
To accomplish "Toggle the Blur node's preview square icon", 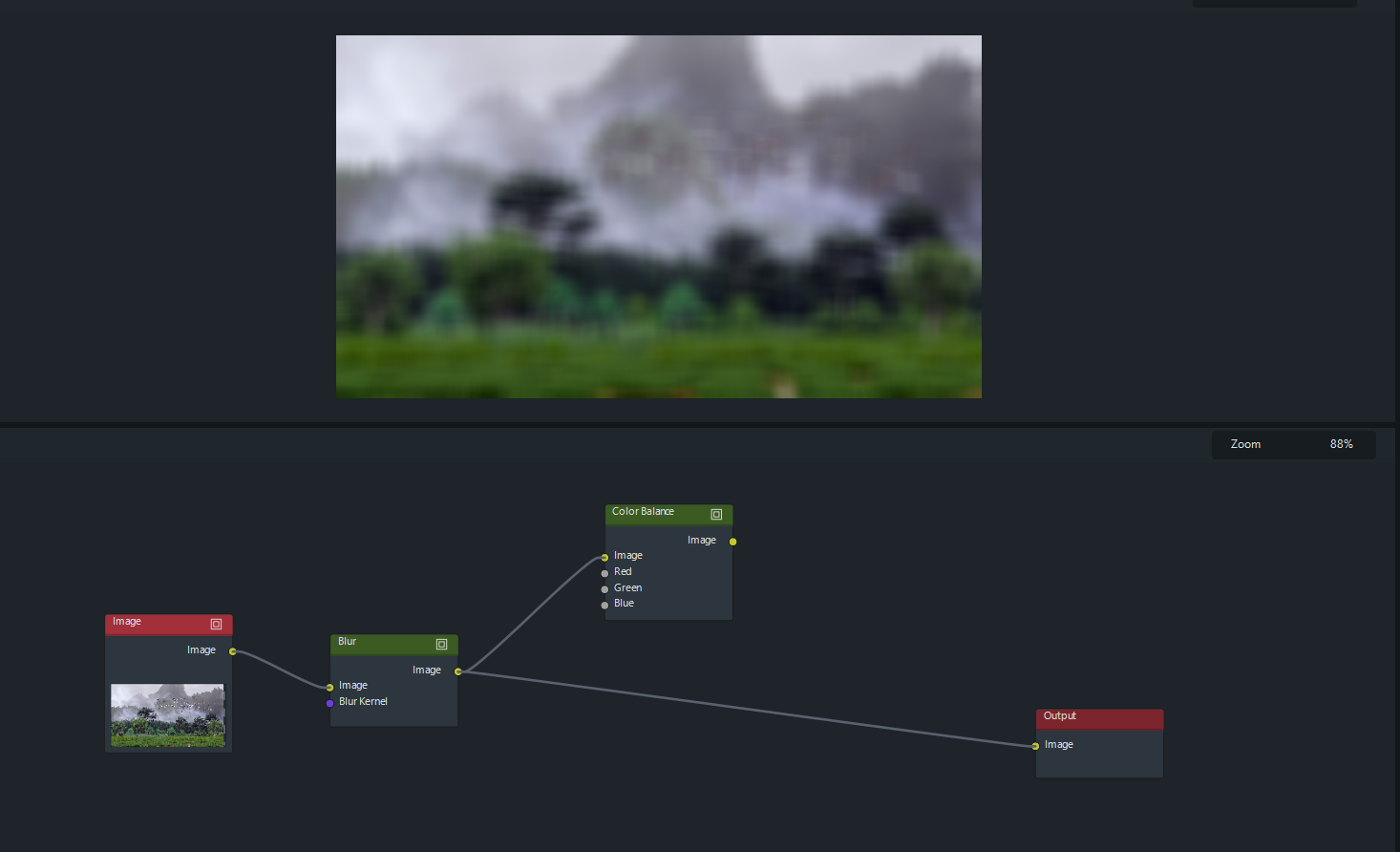I will click(441, 645).
